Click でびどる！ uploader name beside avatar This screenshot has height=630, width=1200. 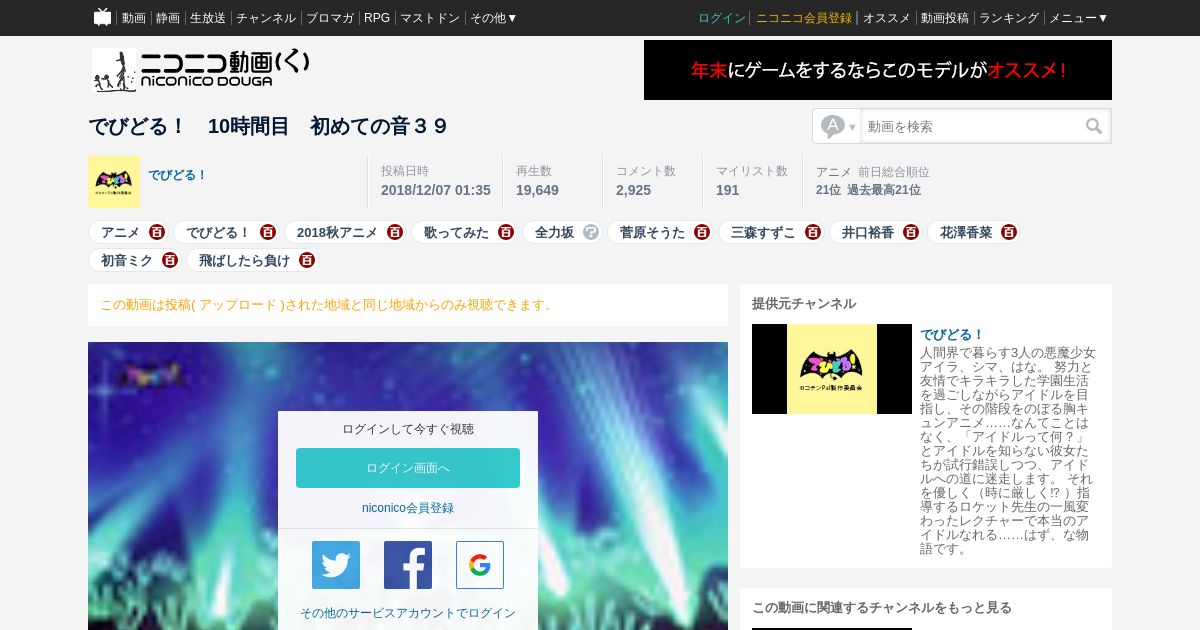coord(178,175)
